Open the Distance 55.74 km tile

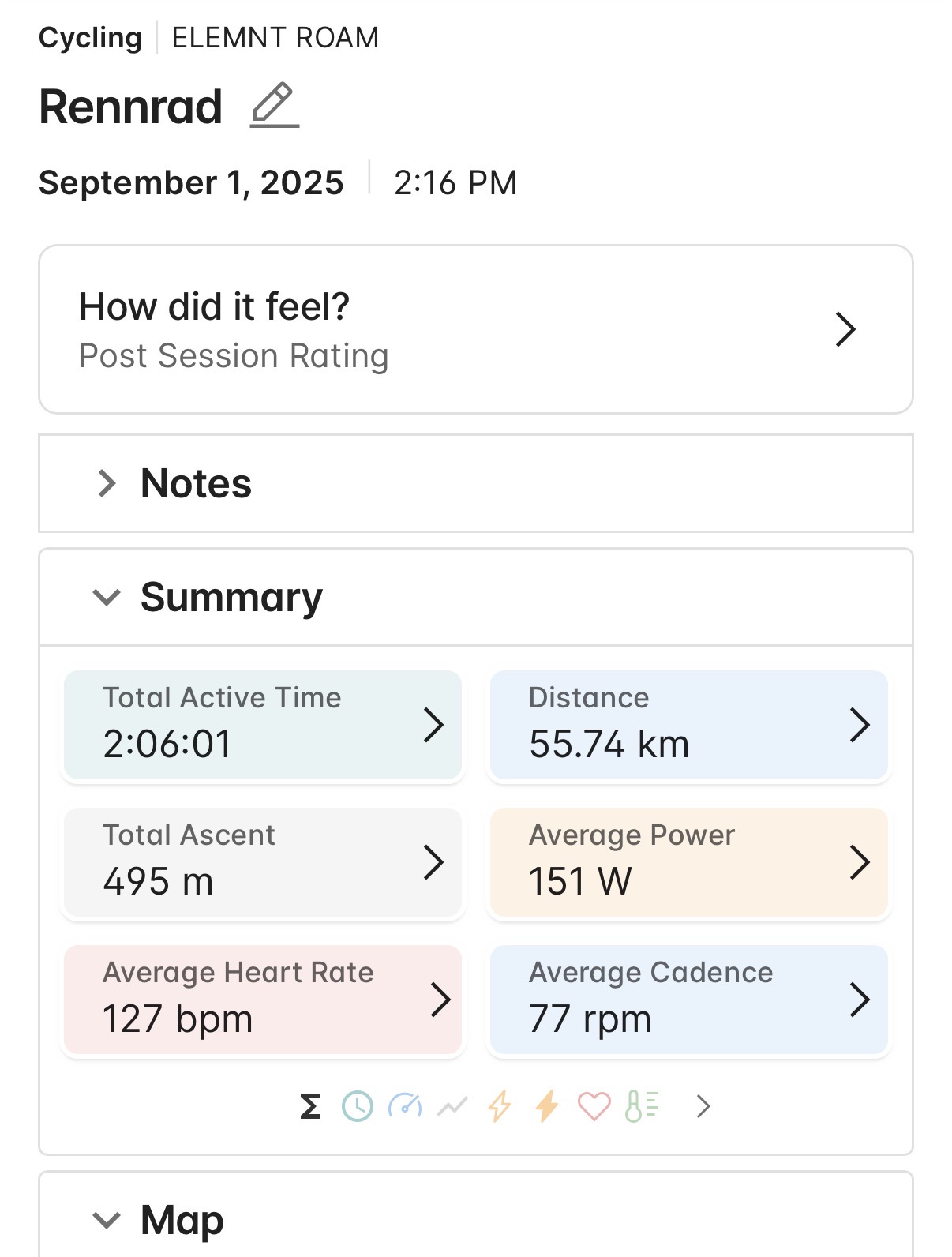688,725
